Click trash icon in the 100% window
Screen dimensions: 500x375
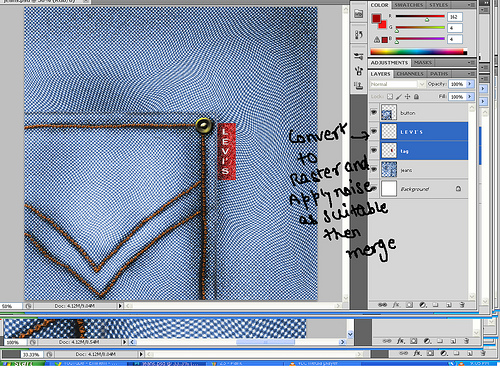pos(466,341)
